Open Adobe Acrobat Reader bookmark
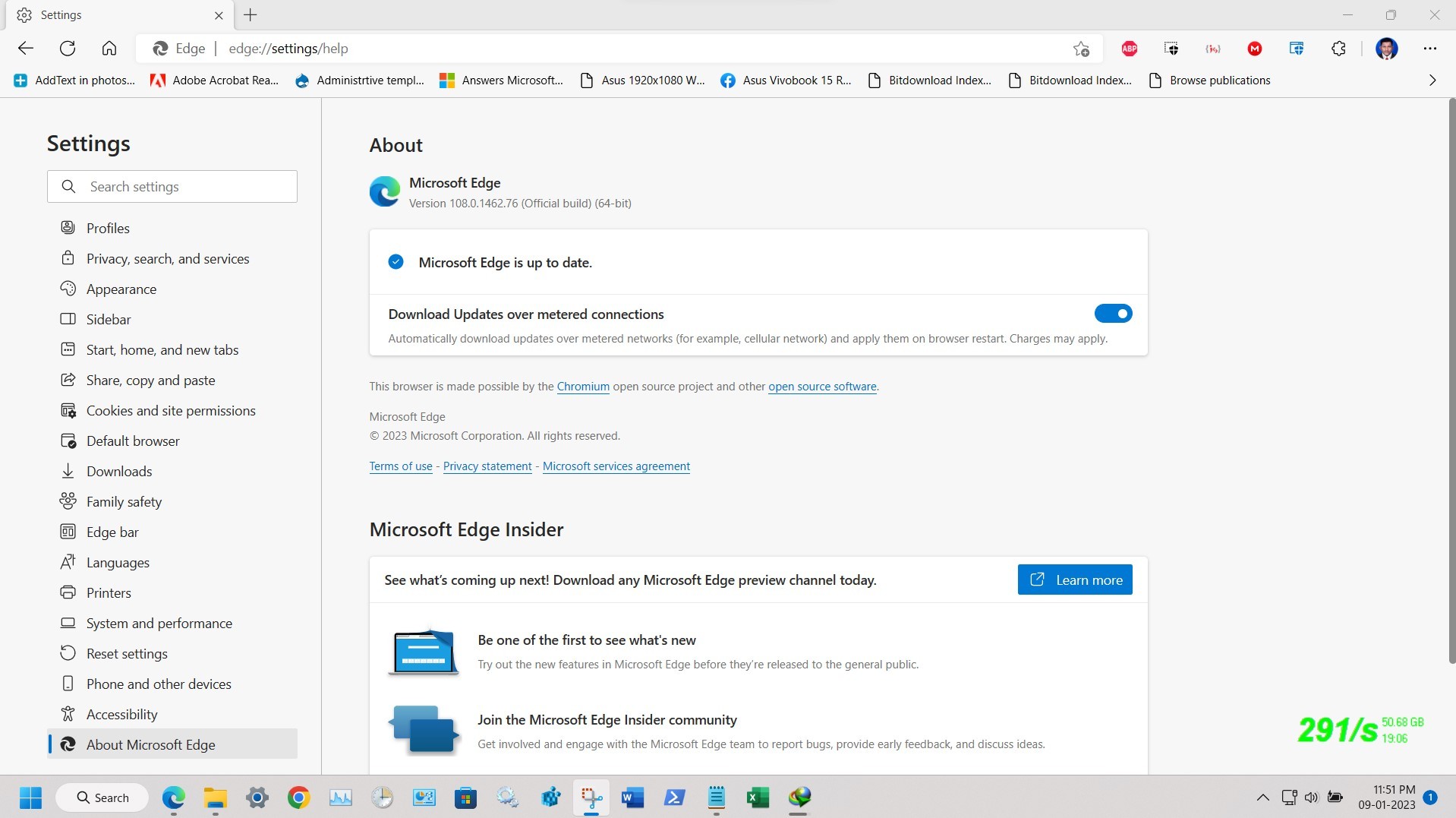1456x818 pixels. tap(215, 81)
